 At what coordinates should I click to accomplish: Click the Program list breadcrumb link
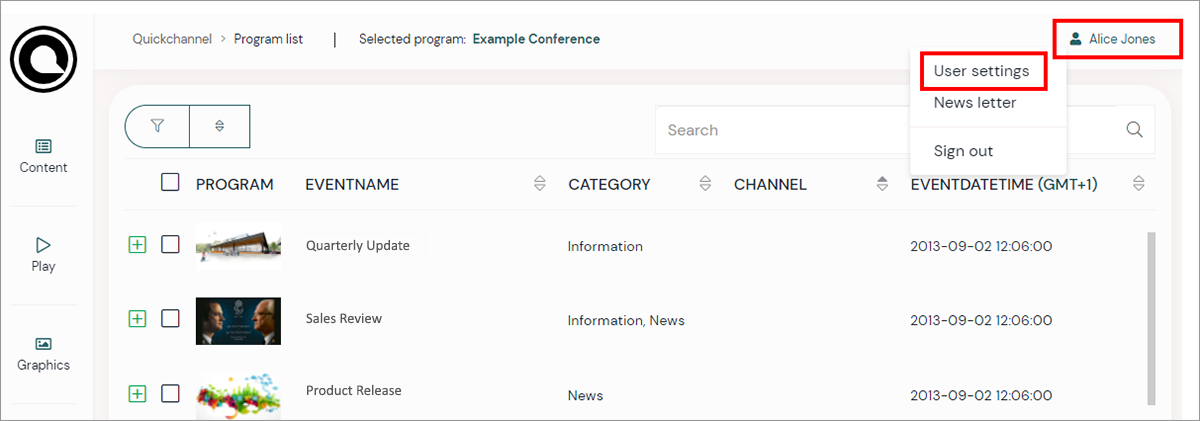268,39
